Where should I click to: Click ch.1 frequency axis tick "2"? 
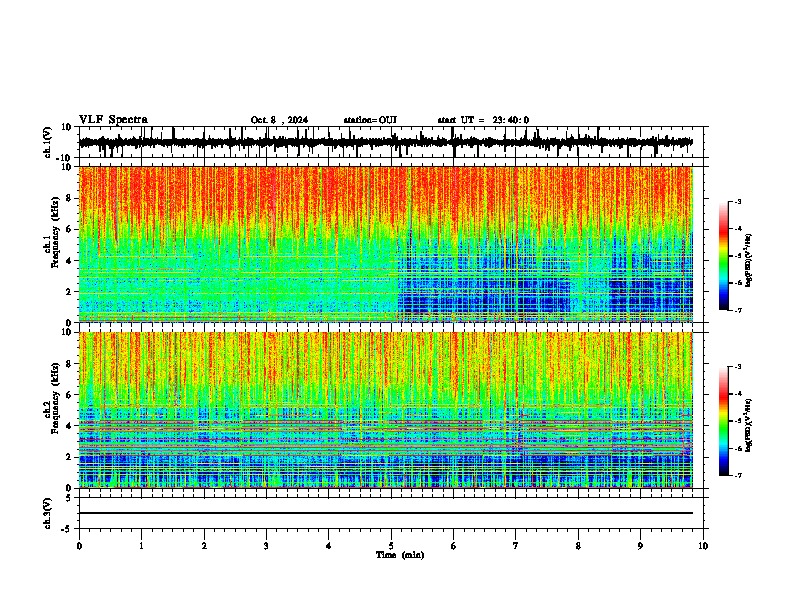[x=69, y=291]
